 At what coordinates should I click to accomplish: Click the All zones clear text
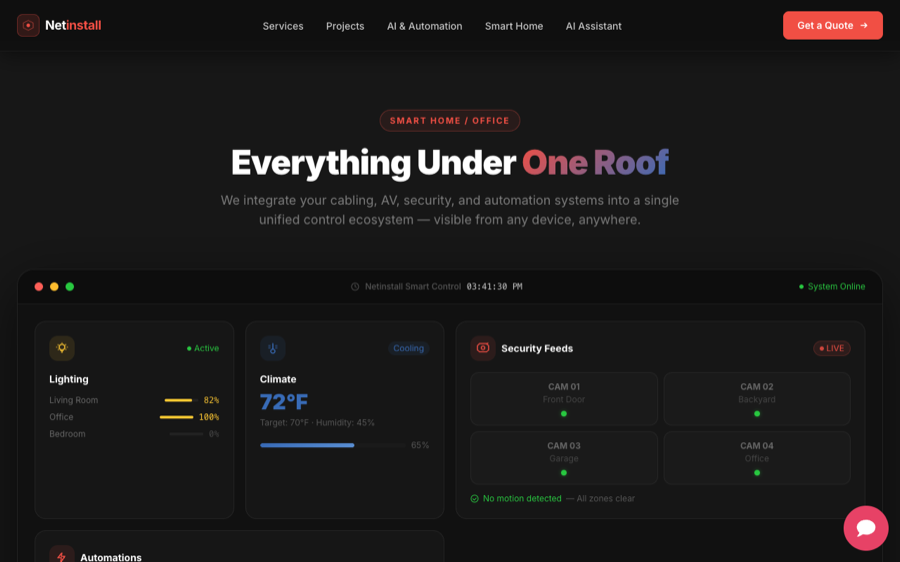coord(606,498)
